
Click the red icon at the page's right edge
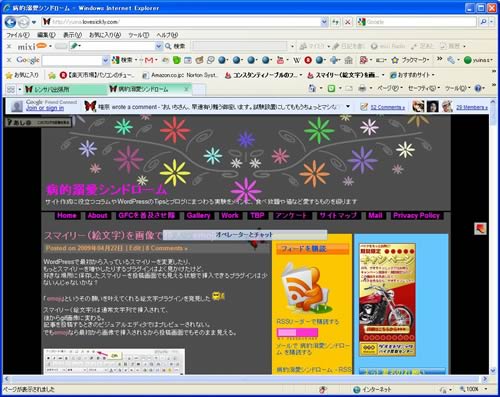(480, 229)
